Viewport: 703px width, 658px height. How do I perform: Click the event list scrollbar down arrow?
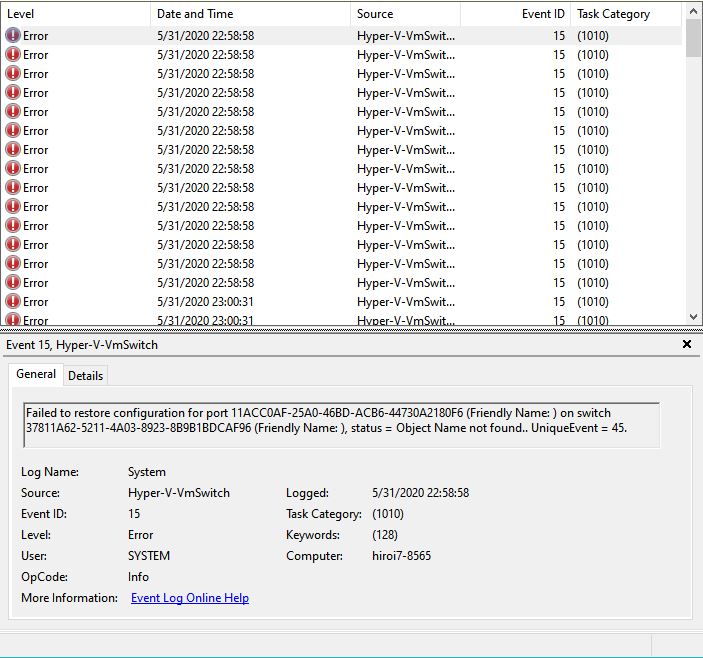(693, 317)
